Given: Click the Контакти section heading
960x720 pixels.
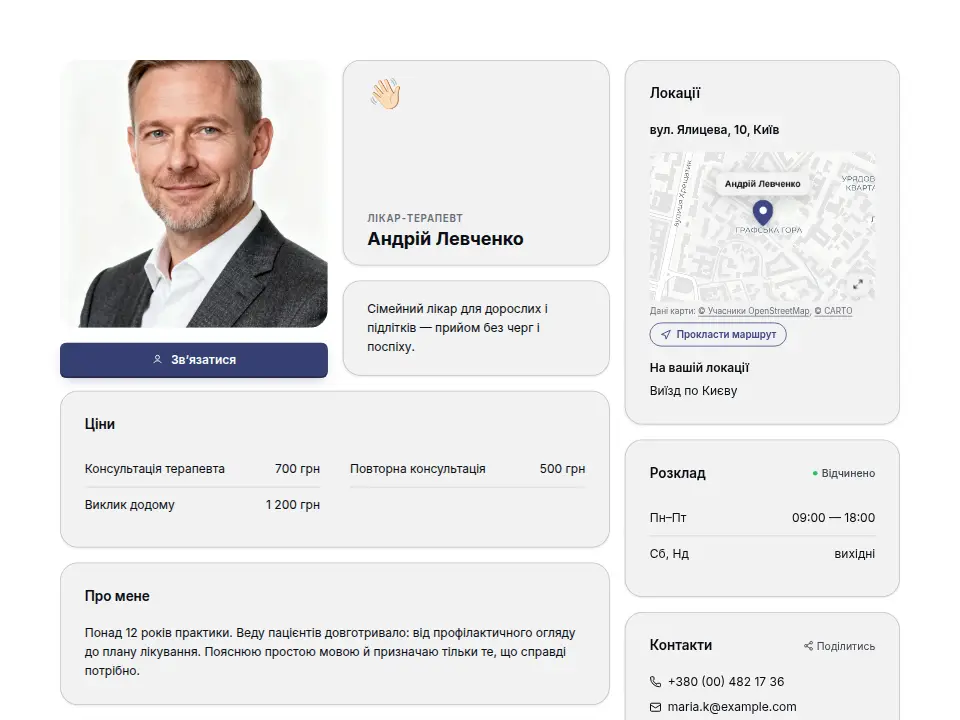Looking at the screenshot, I should coord(681,645).
